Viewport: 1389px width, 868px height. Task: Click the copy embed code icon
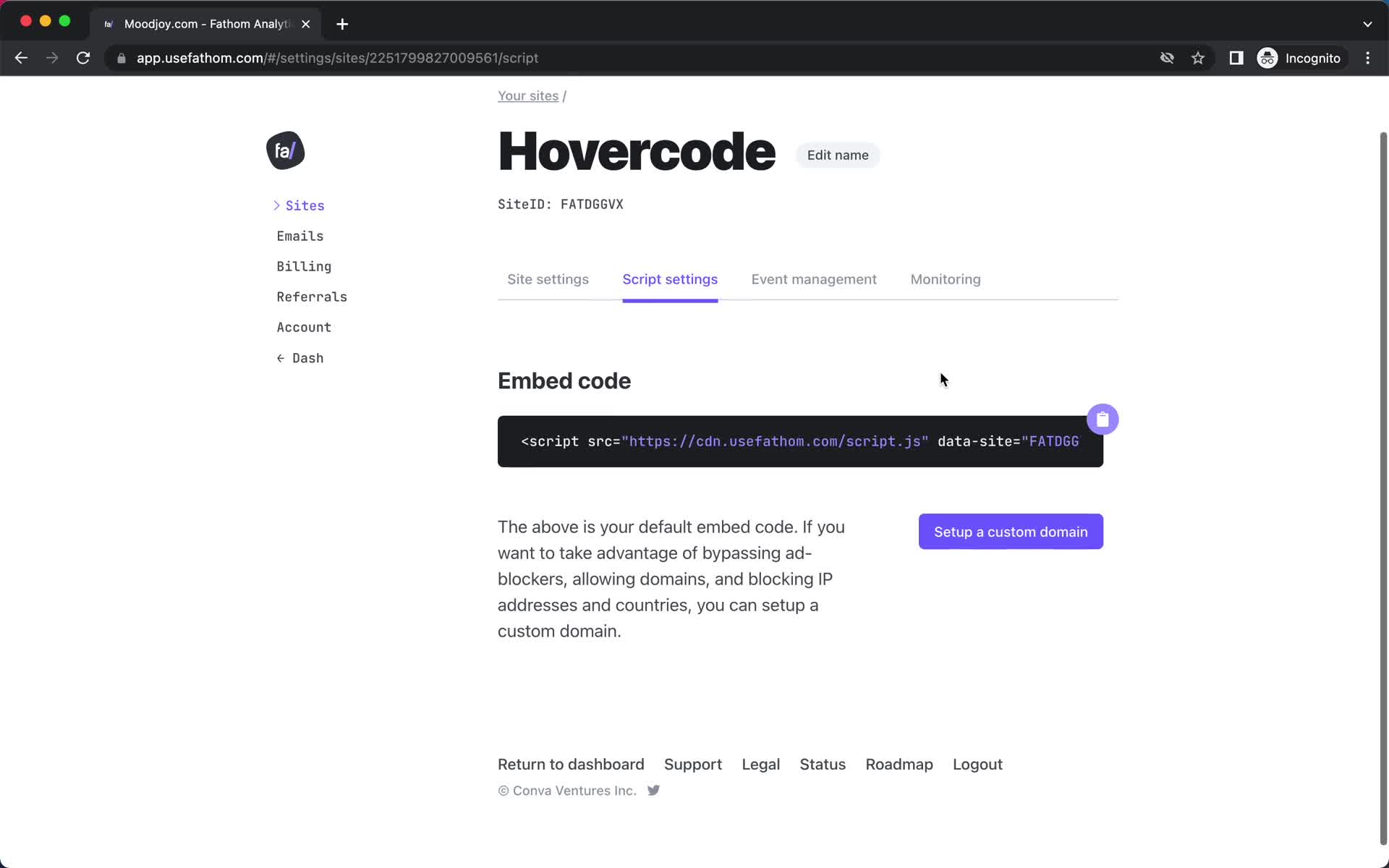[1102, 419]
